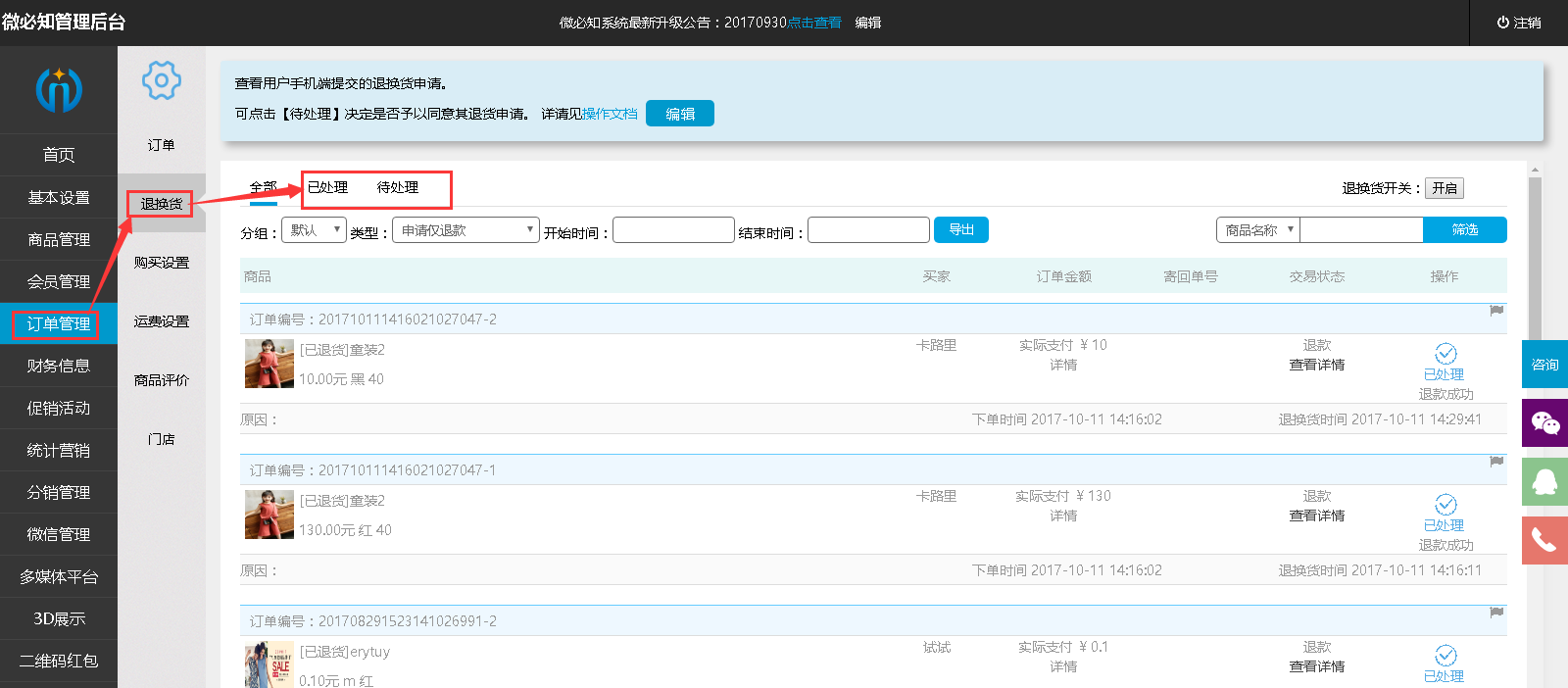This screenshot has height=688, width=1568.
Task: Click the 已处理 checkmark icon of the first order
Action: pos(1445,353)
